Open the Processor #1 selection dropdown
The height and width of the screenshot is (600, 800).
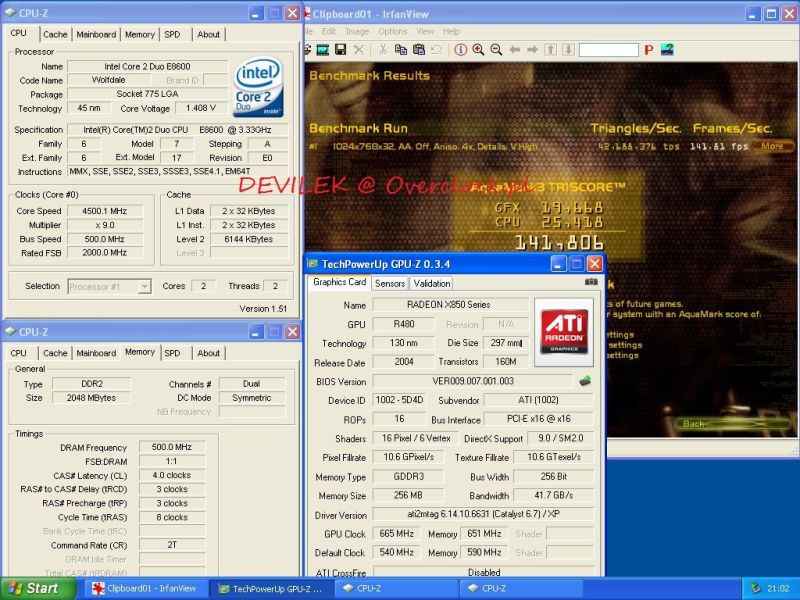tap(109, 286)
